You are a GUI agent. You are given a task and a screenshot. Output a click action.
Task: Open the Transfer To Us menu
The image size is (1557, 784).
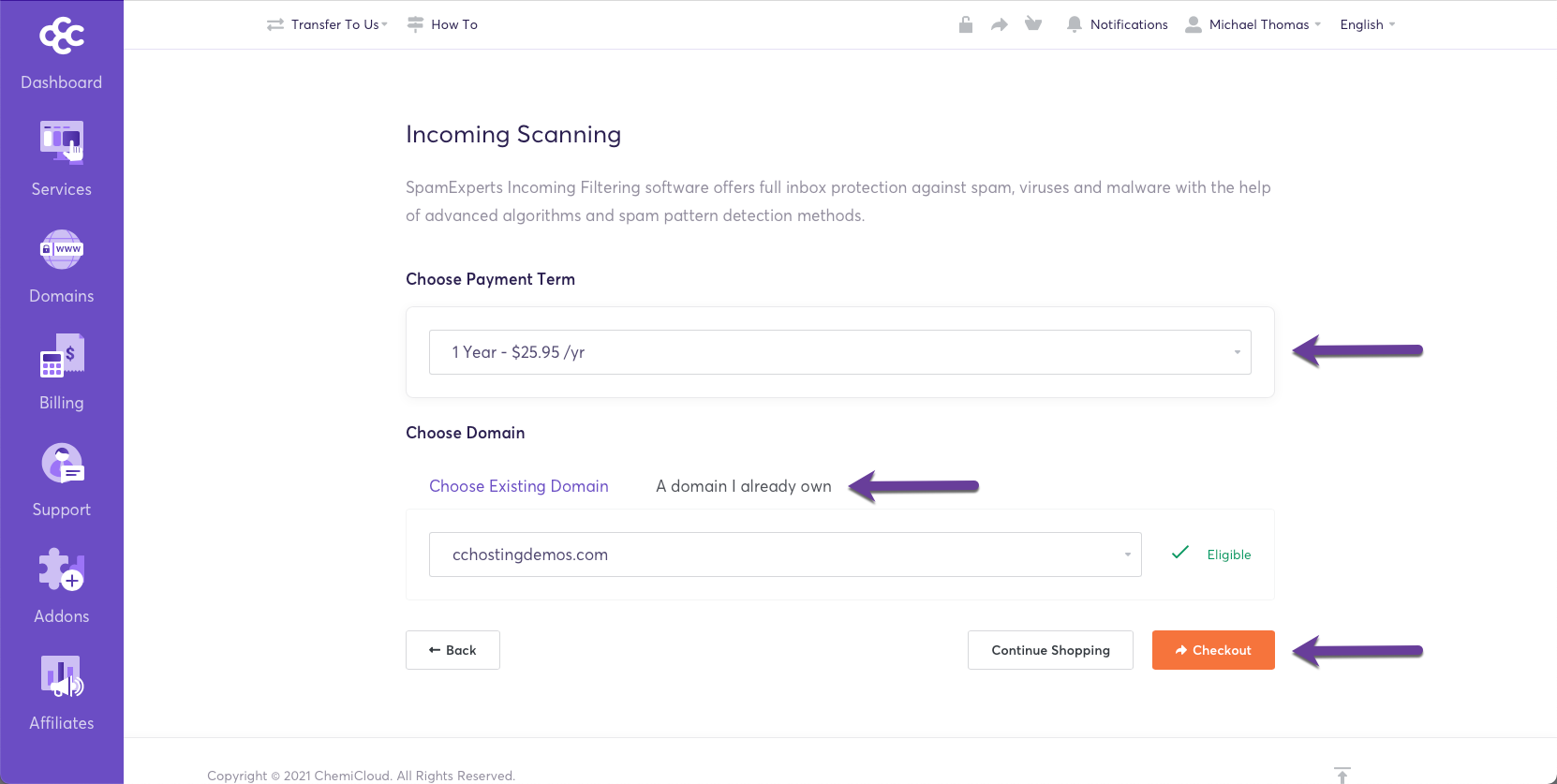(327, 24)
